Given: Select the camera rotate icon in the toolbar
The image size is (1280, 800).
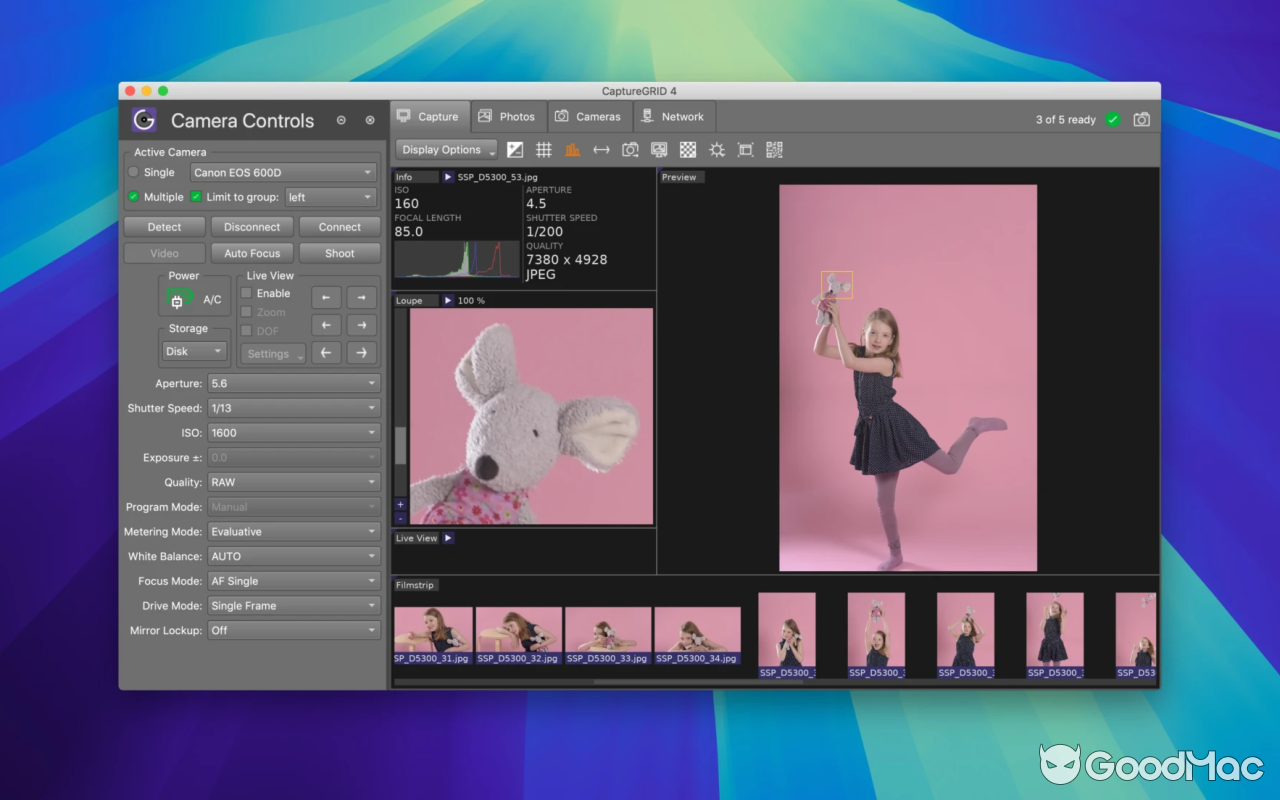Looking at the screenshot, I should 630,150.
